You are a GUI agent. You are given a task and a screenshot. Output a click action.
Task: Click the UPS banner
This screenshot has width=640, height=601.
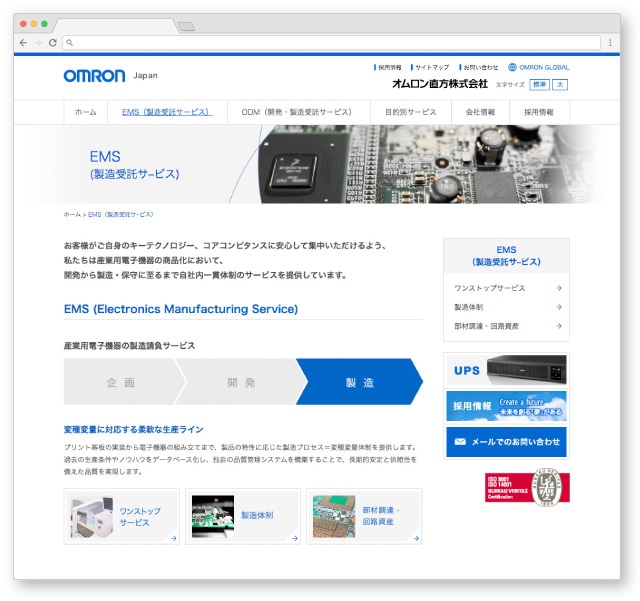(506, 370)
